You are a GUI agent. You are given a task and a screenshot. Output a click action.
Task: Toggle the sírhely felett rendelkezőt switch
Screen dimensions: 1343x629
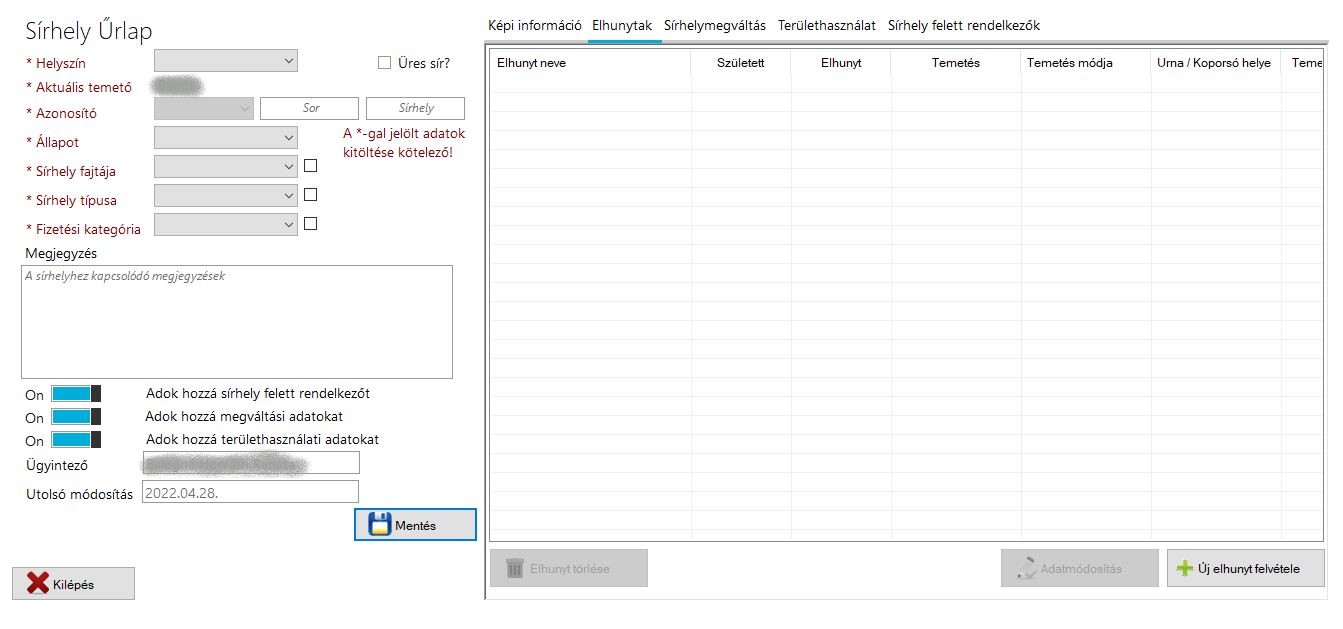pyautogui.click(x=76, y=394)
